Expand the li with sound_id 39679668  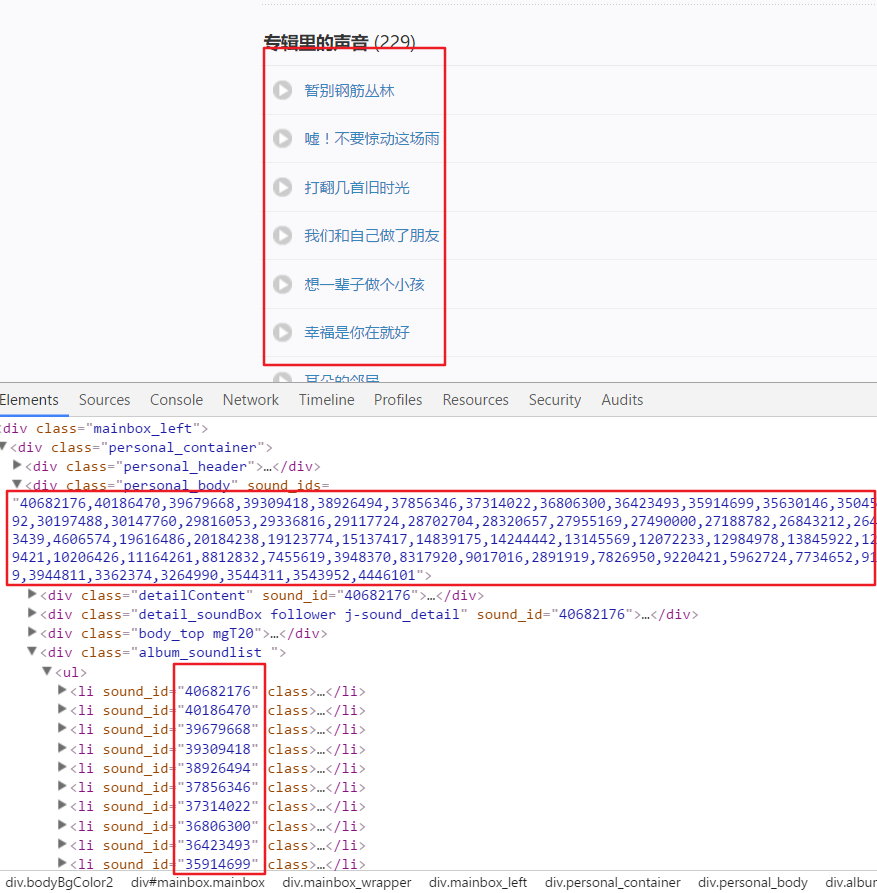pyautogui.click(x=62, y=728)
